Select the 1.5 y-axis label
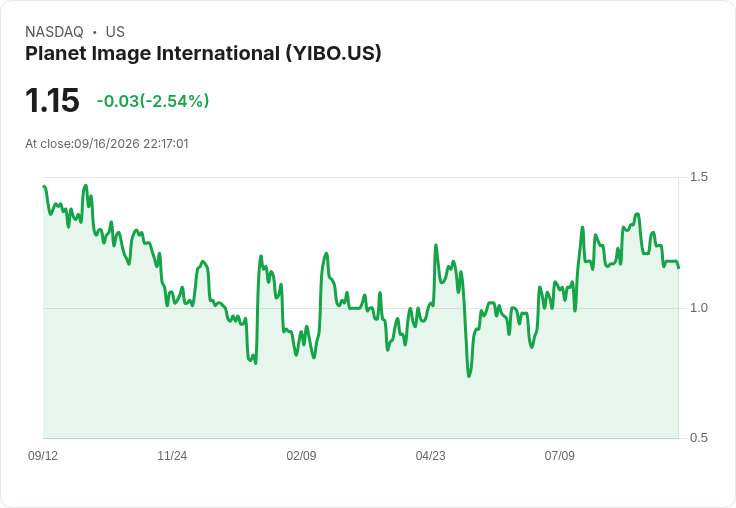Viewport: 736px width, 508px height. (698, 177)
